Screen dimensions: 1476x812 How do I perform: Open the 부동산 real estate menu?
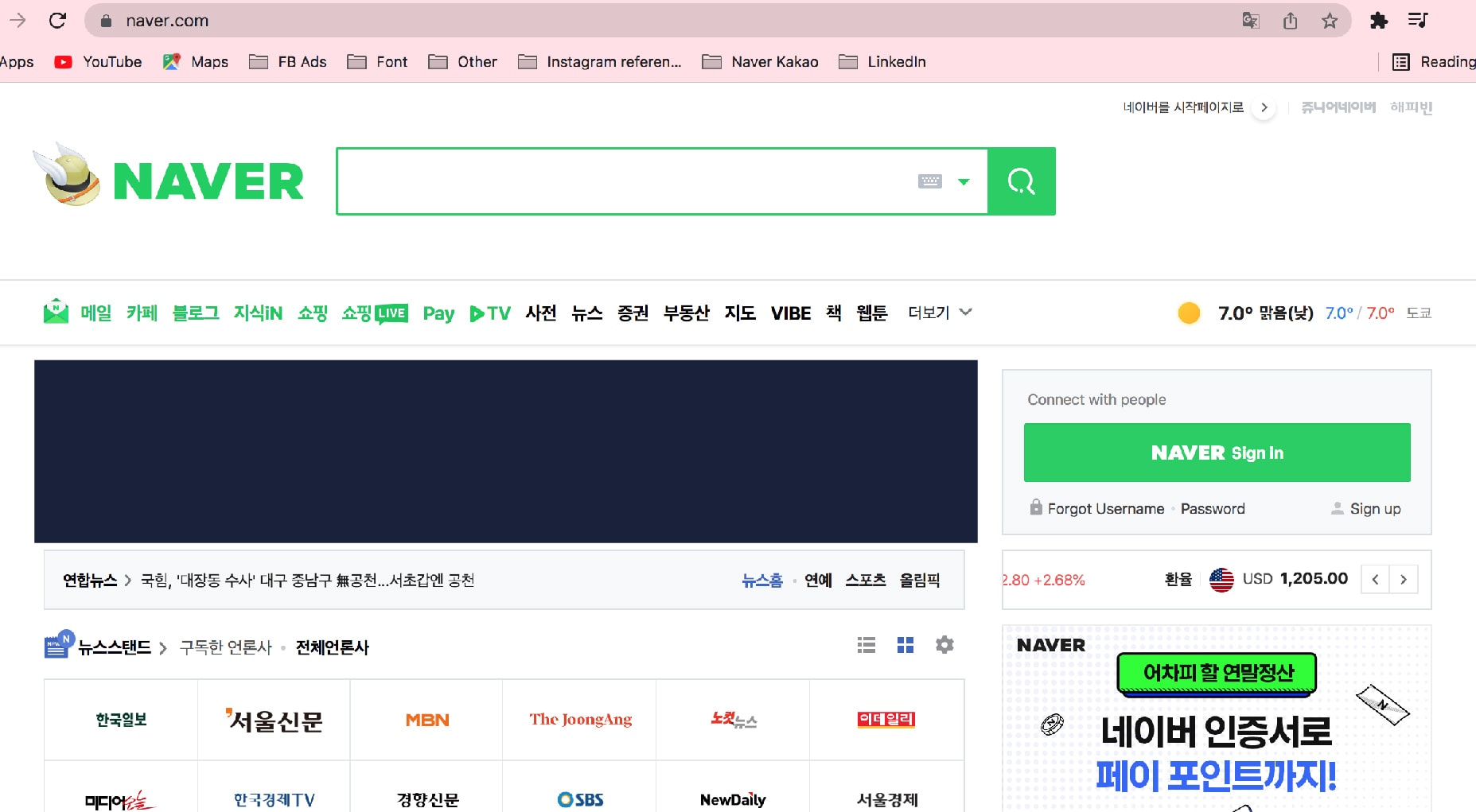(x=687, y=313)
